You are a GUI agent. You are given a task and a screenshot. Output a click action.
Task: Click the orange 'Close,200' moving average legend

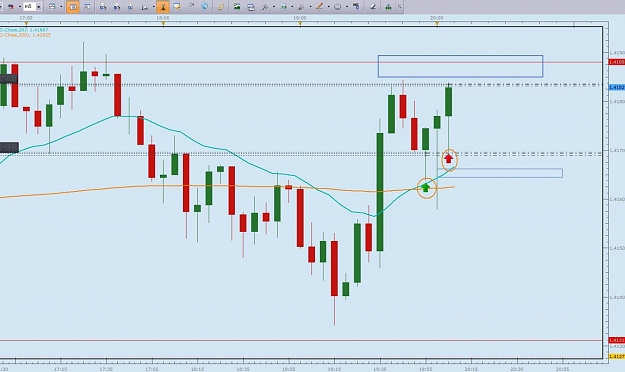[x=25, y=35]
